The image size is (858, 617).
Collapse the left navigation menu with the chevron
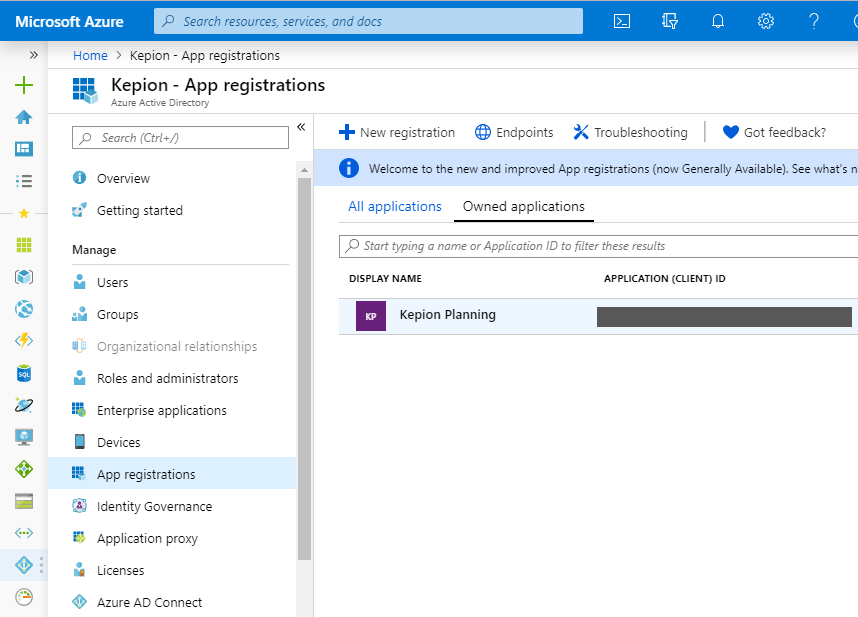(x=301, y=127)
